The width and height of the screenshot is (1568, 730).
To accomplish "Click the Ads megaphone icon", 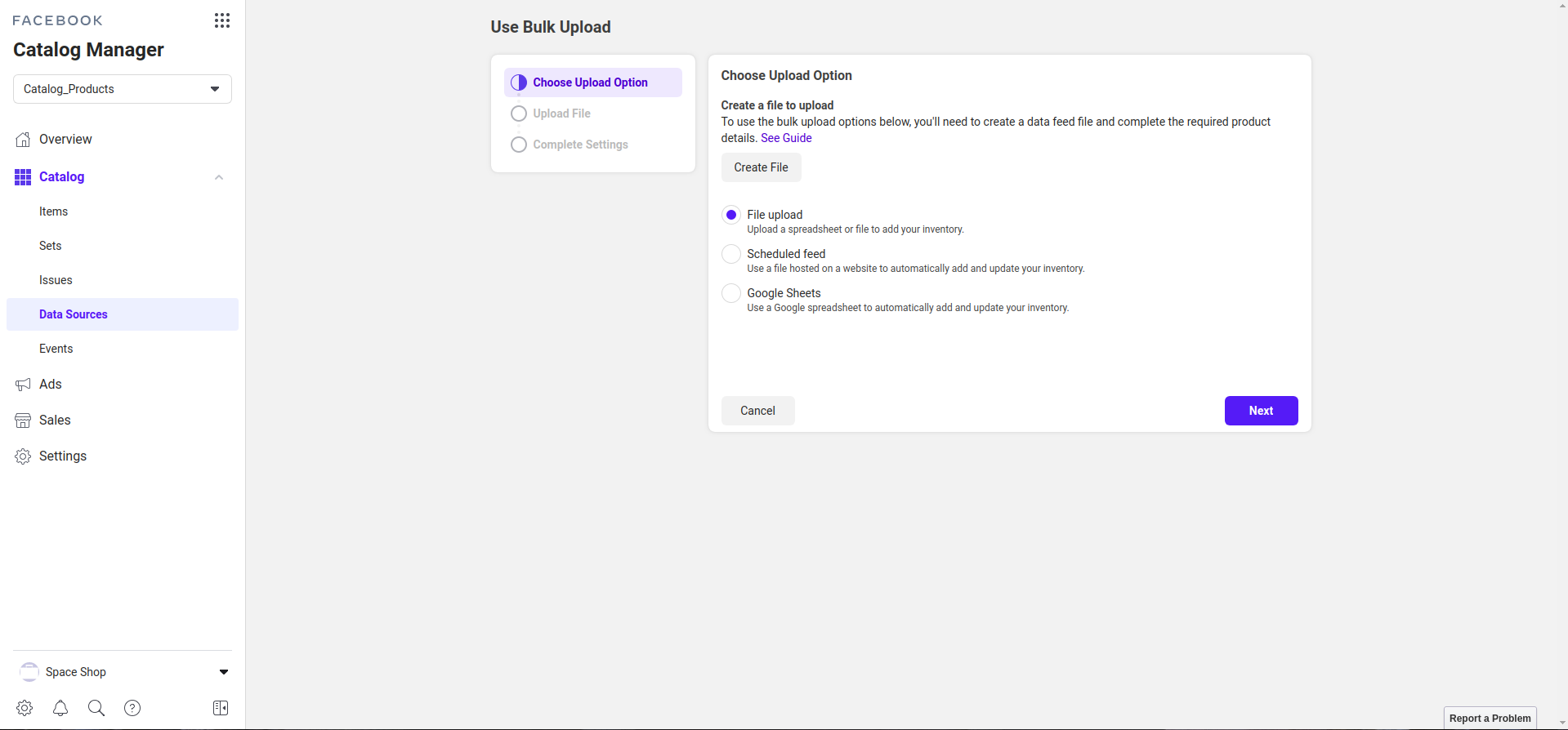I will (23, 385).
